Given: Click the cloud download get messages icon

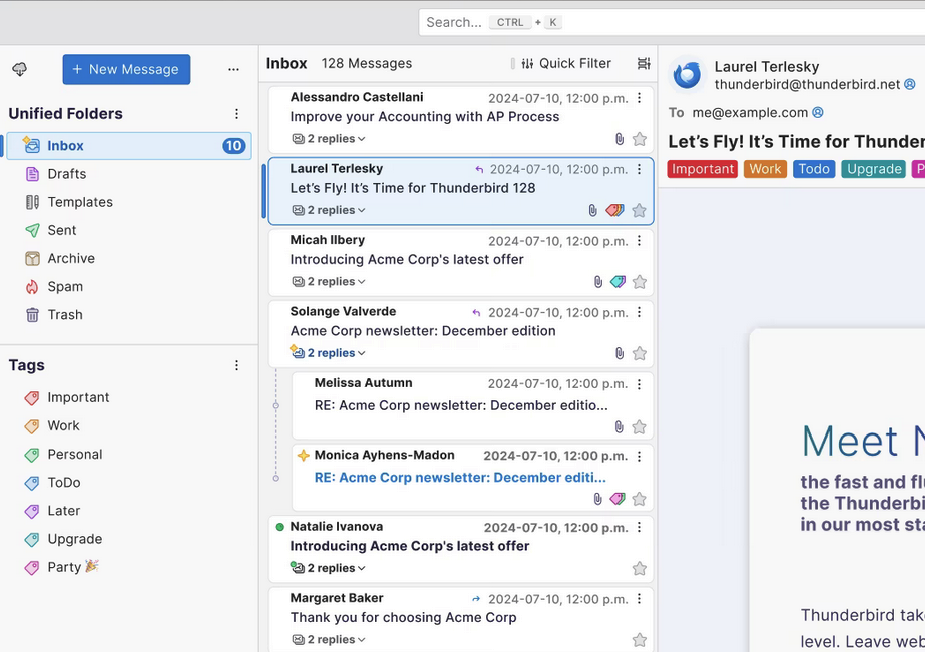Looking at the screenshot, I should point(19,70).
